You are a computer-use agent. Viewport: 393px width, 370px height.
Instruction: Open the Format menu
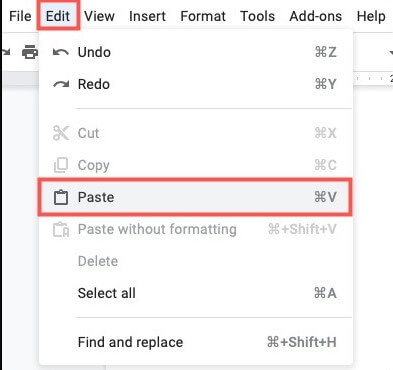pyautogui.click(x=203, y=16)
